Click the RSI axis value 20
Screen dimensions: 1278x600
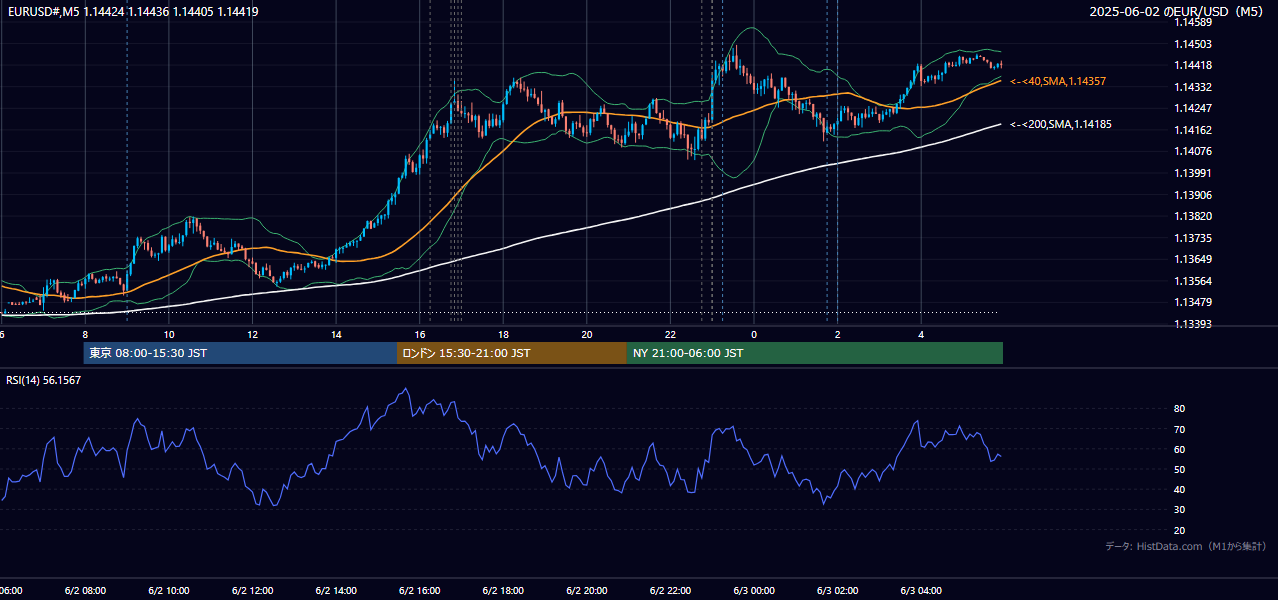coord(1179,531)
